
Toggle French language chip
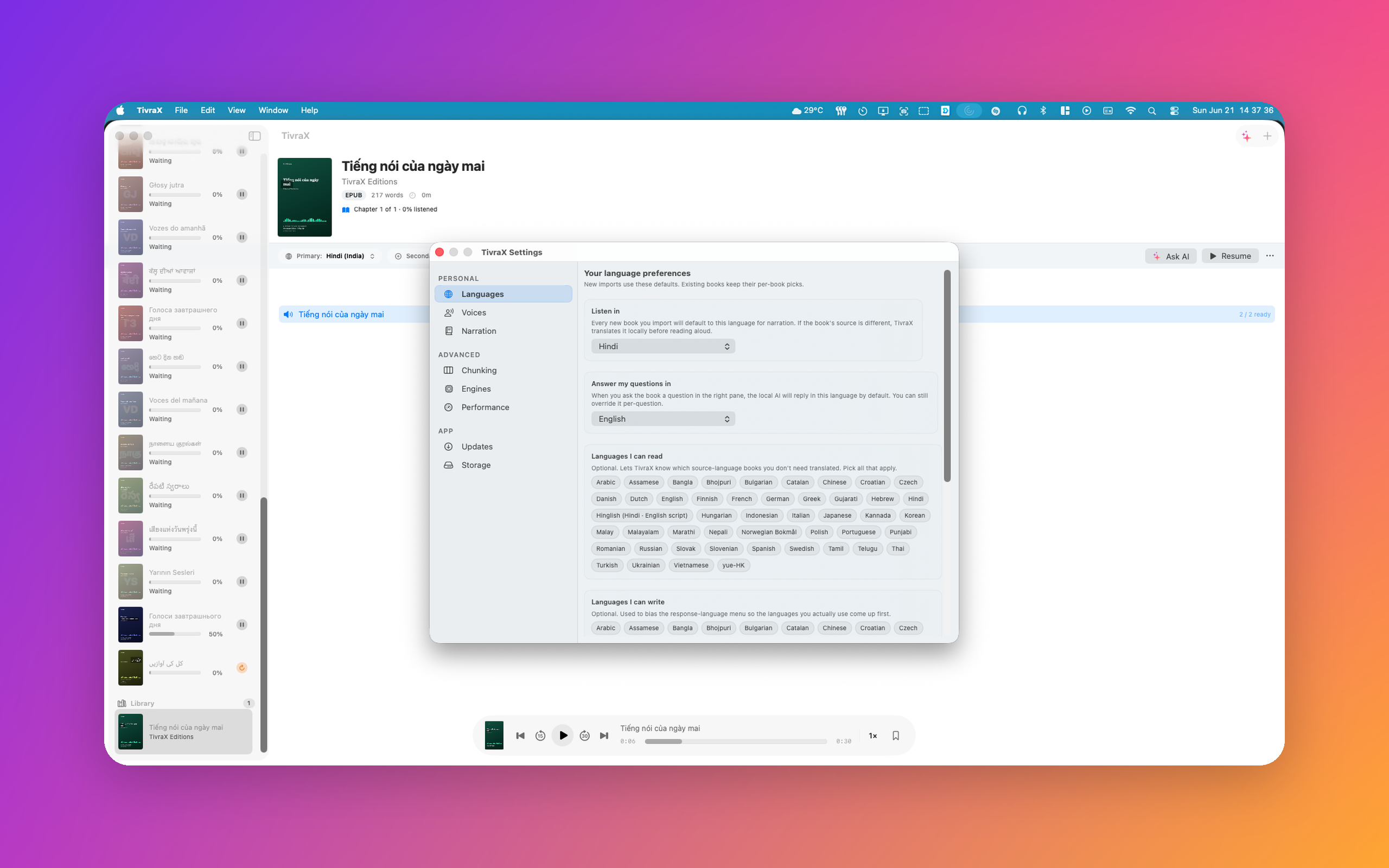click(741, 499)
